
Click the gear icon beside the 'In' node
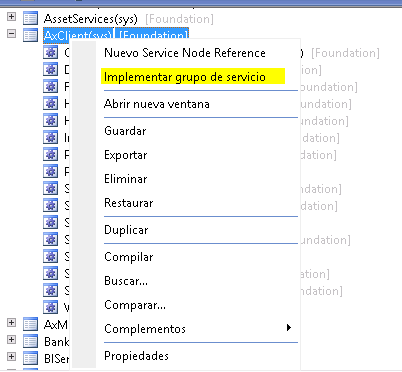point(51,137)
